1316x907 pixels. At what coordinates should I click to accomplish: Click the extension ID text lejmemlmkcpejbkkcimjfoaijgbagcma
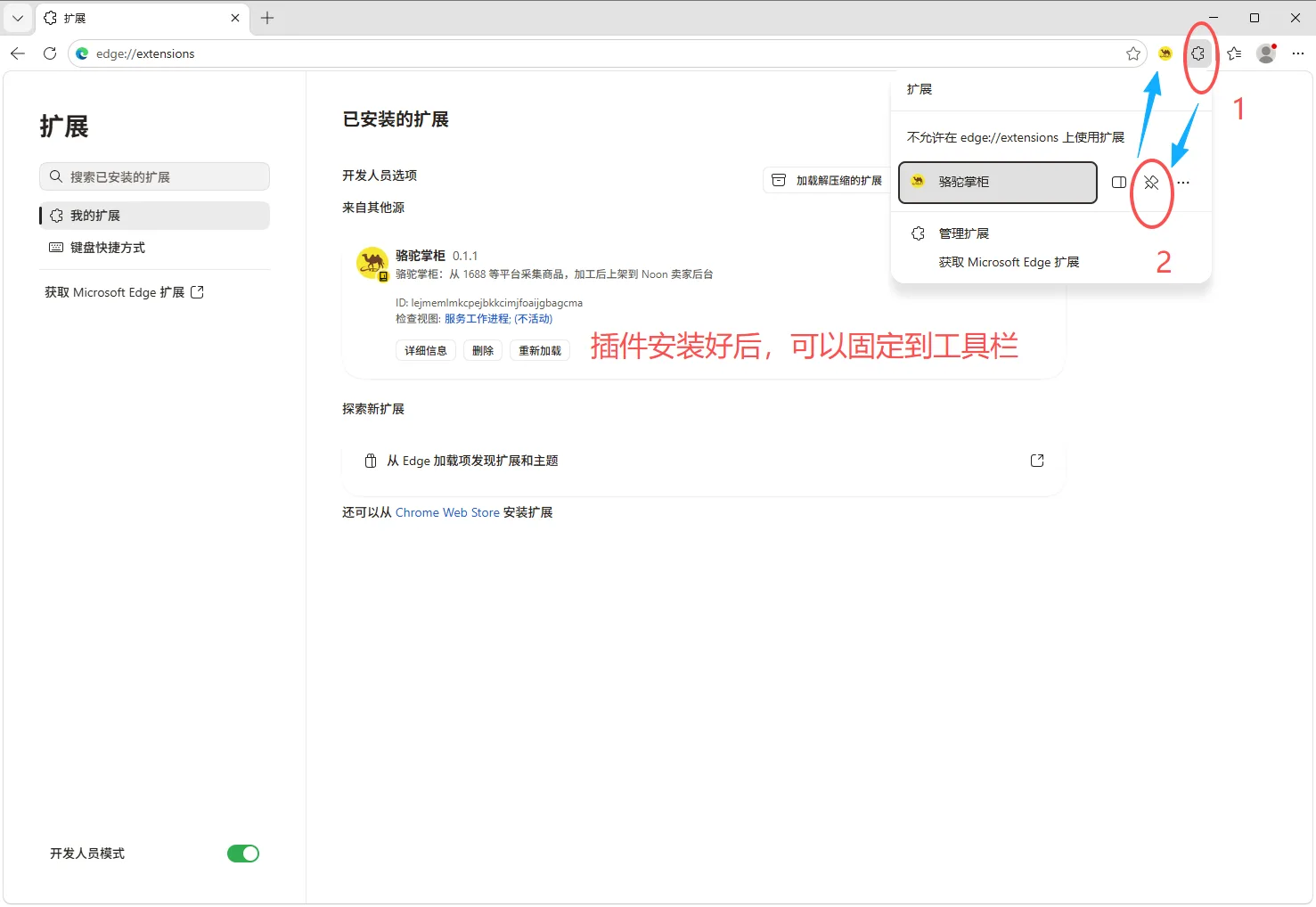497,303
